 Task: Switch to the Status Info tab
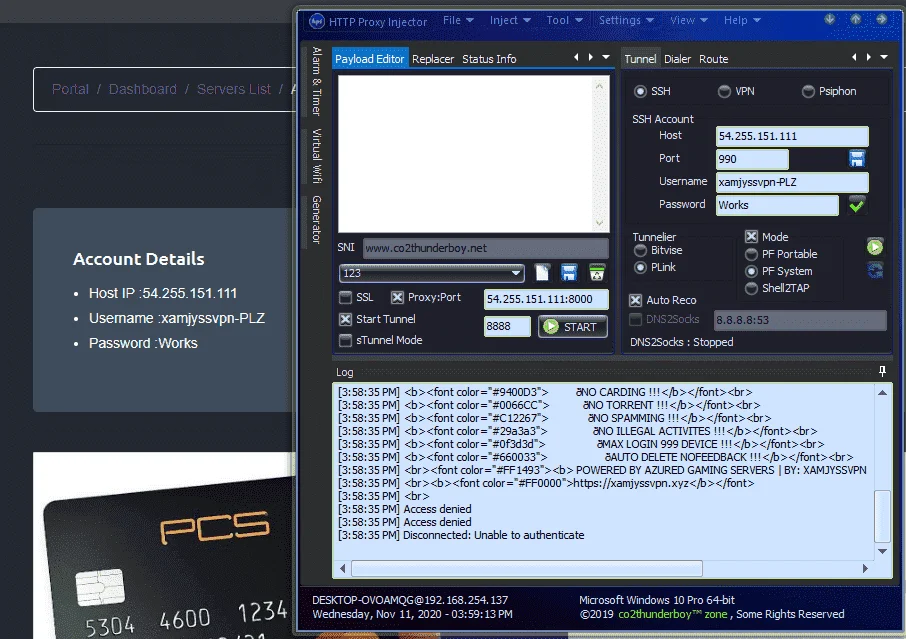[x=489, y=59]
